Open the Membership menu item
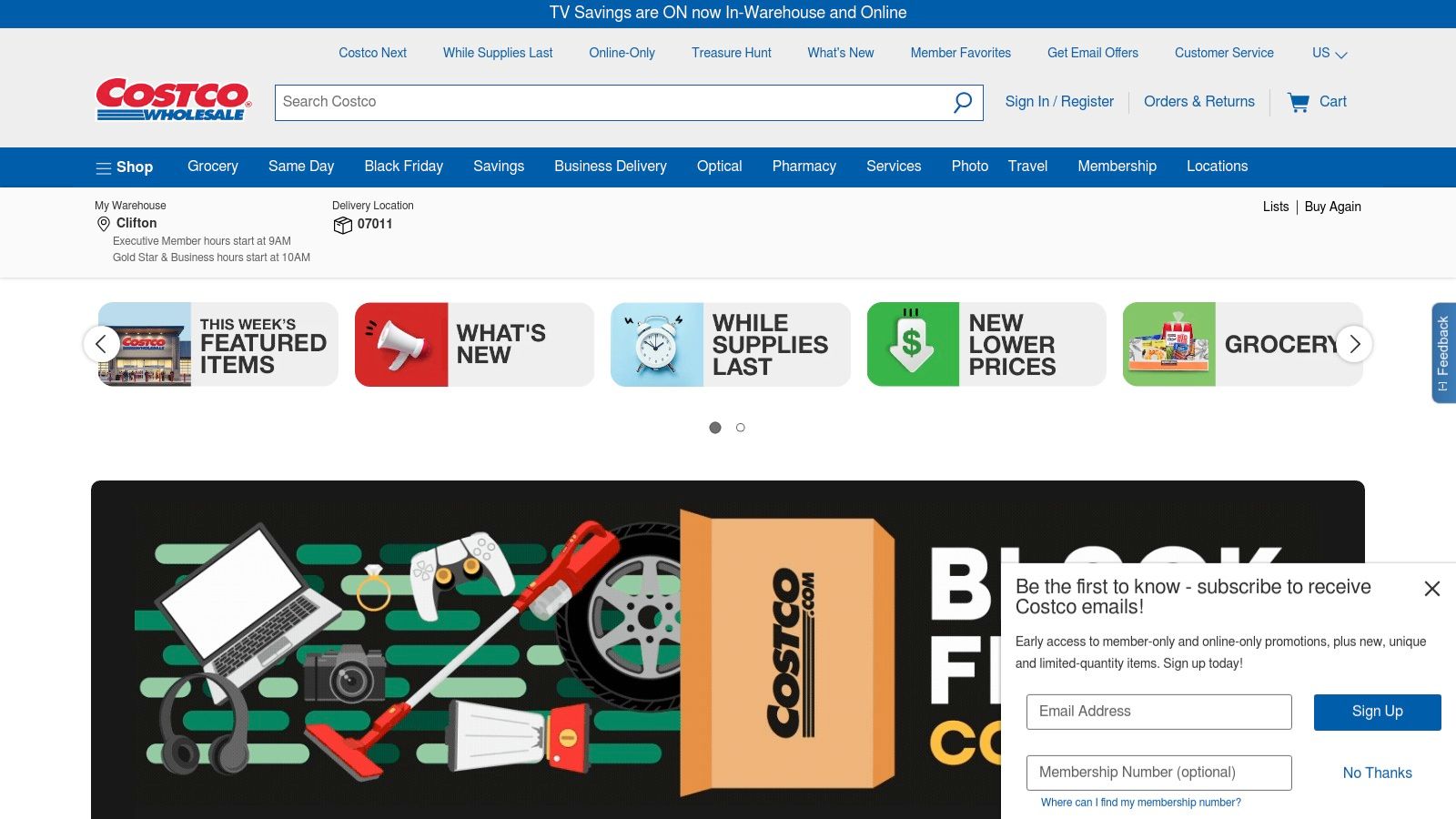Image resolution: width=1456 pixels, height=819 pixels. point(1117,167)
